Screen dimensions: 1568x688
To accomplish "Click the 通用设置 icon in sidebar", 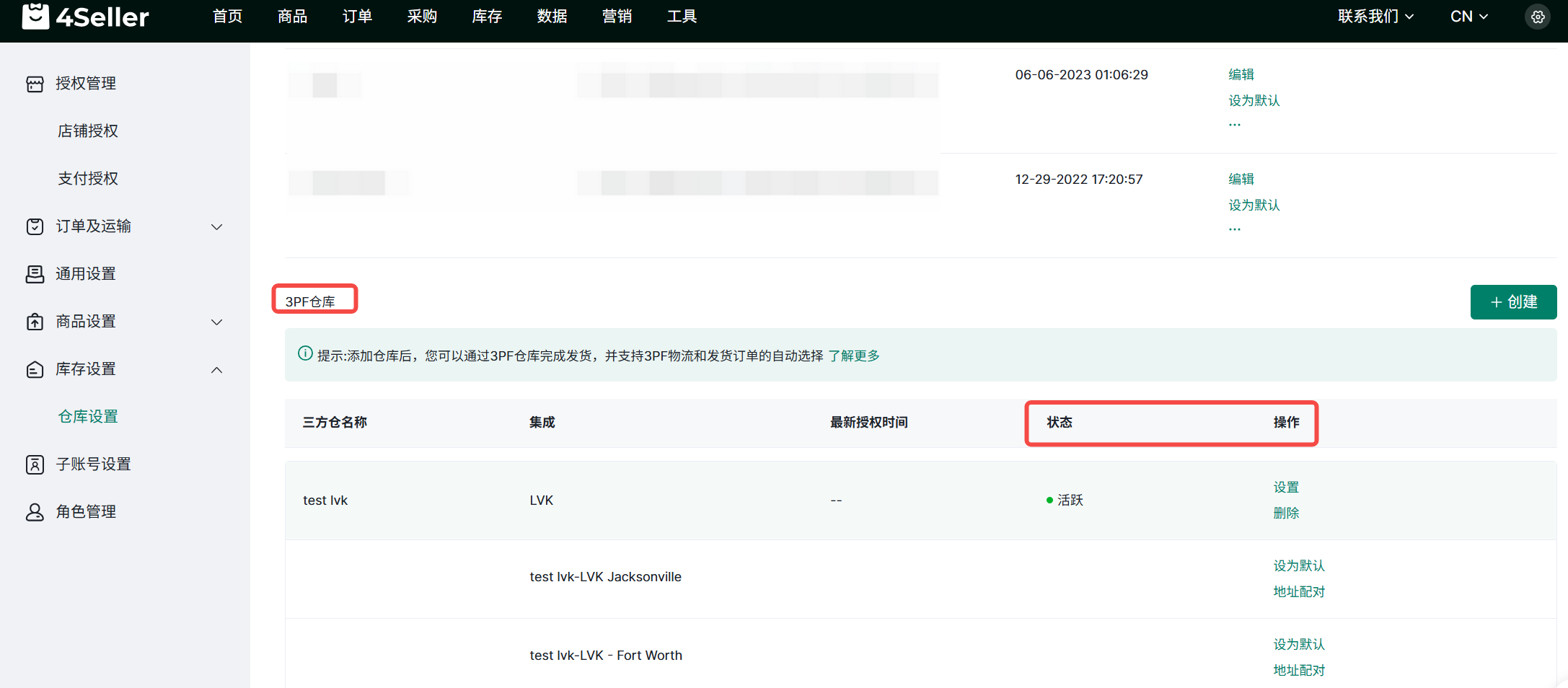I will tap(35, 274).
